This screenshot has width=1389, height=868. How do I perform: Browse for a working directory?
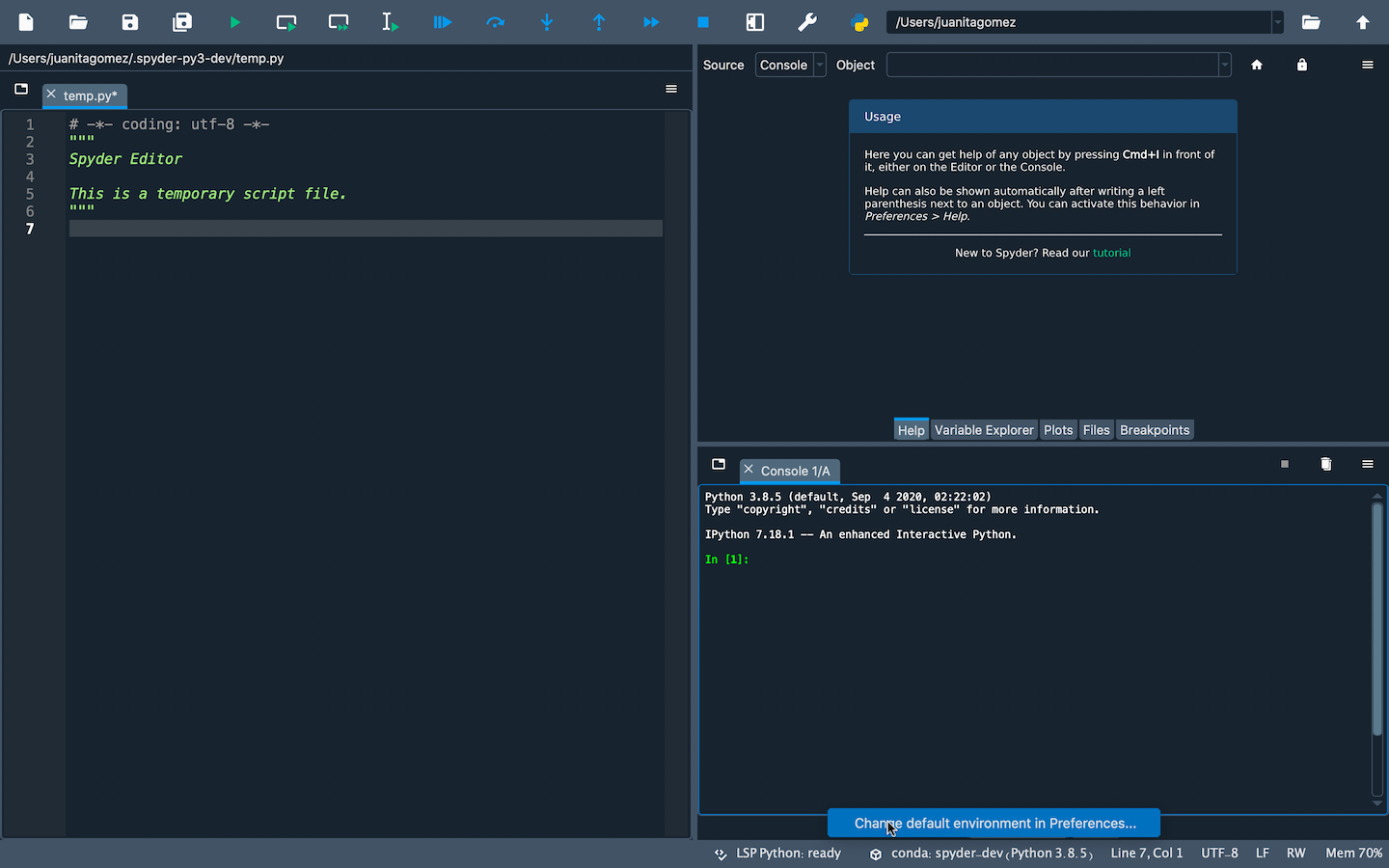point(1311,22)
